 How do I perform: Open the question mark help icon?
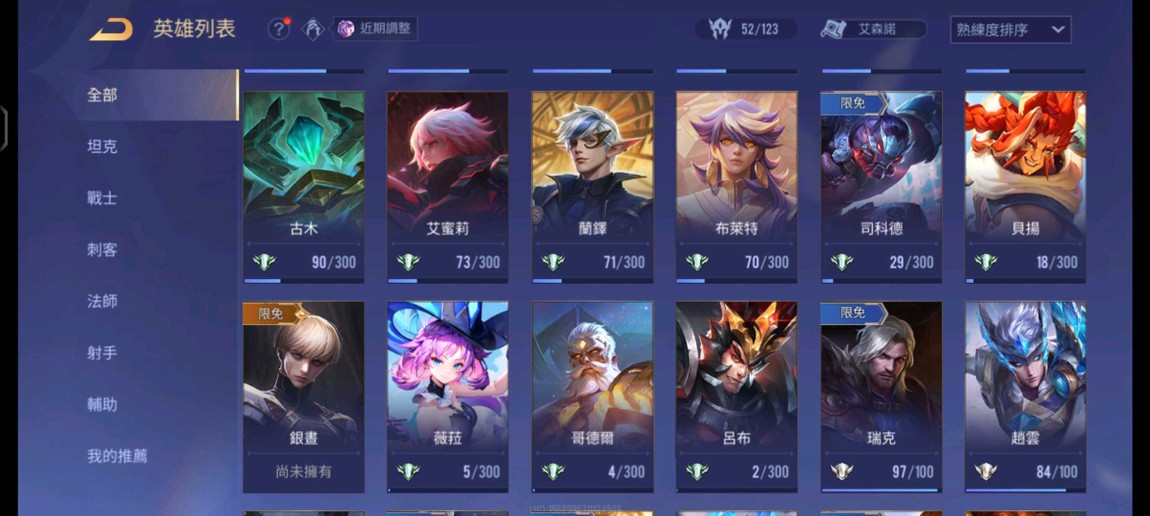pos(279,29)
